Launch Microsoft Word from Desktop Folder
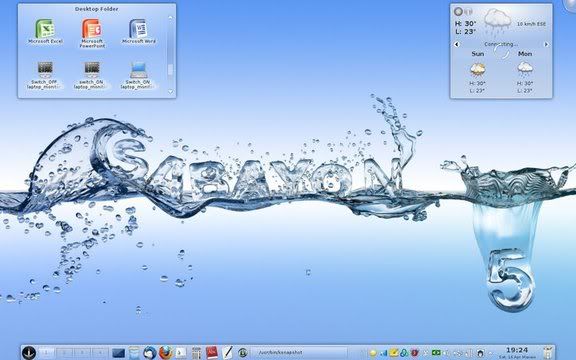 pos(138,32)
